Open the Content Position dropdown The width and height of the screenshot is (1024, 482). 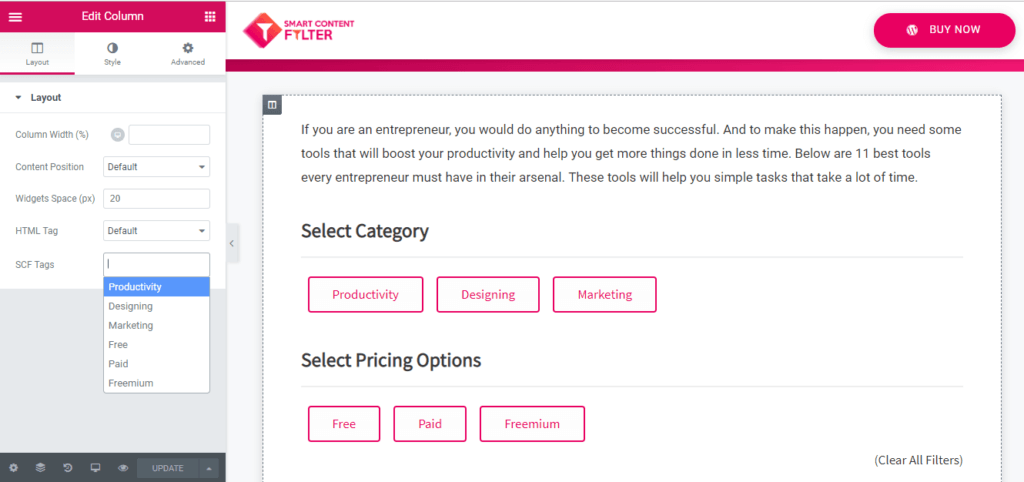point(157,167)
